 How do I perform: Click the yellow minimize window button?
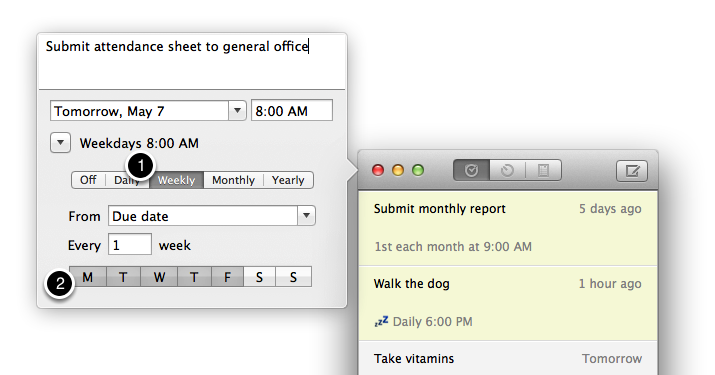(x=398, y=171)
